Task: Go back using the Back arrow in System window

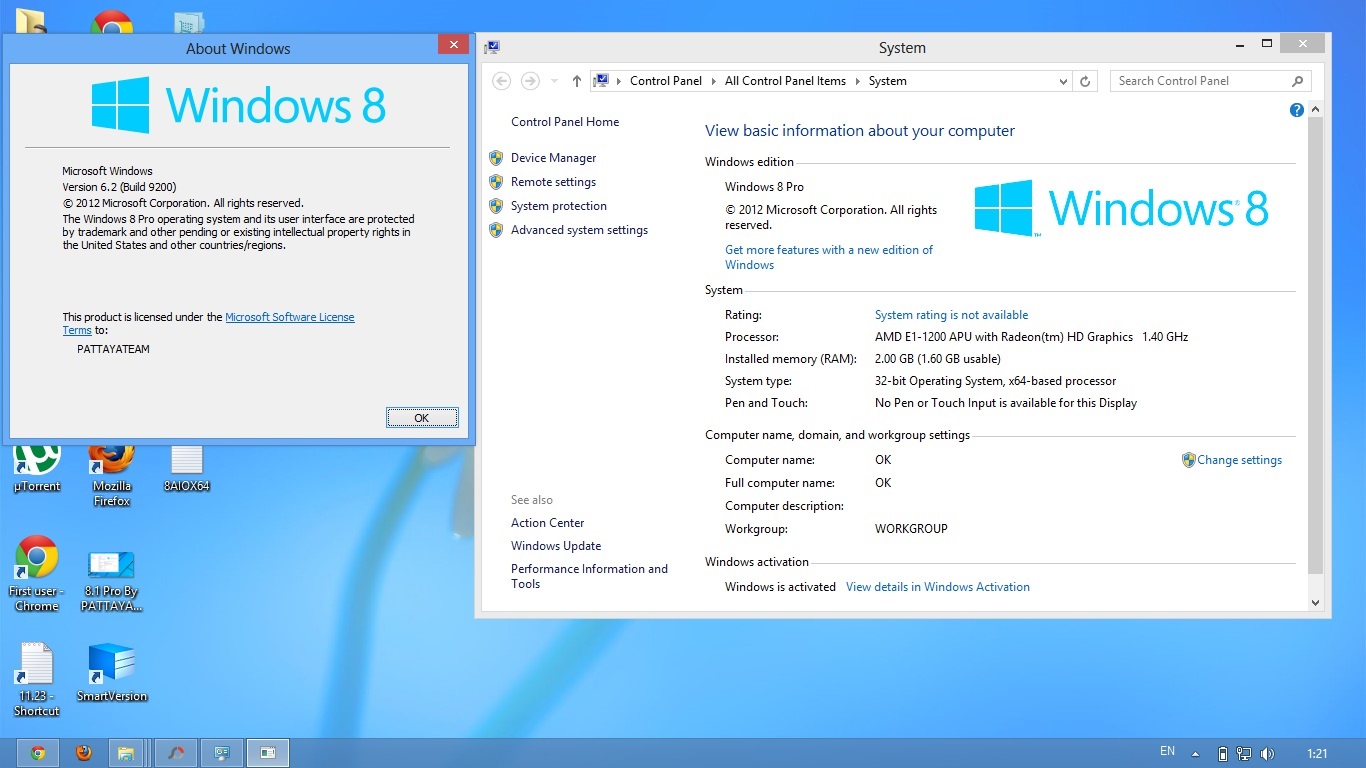Action: pyautogui.click(x=502, y=81)
